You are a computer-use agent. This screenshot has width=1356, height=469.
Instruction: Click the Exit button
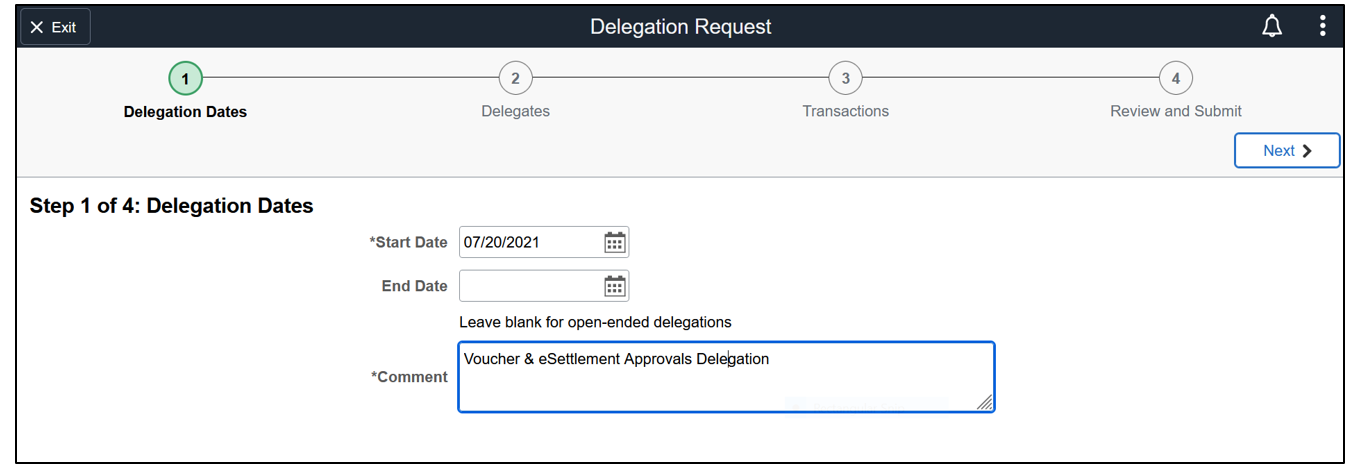click(55, 27)
